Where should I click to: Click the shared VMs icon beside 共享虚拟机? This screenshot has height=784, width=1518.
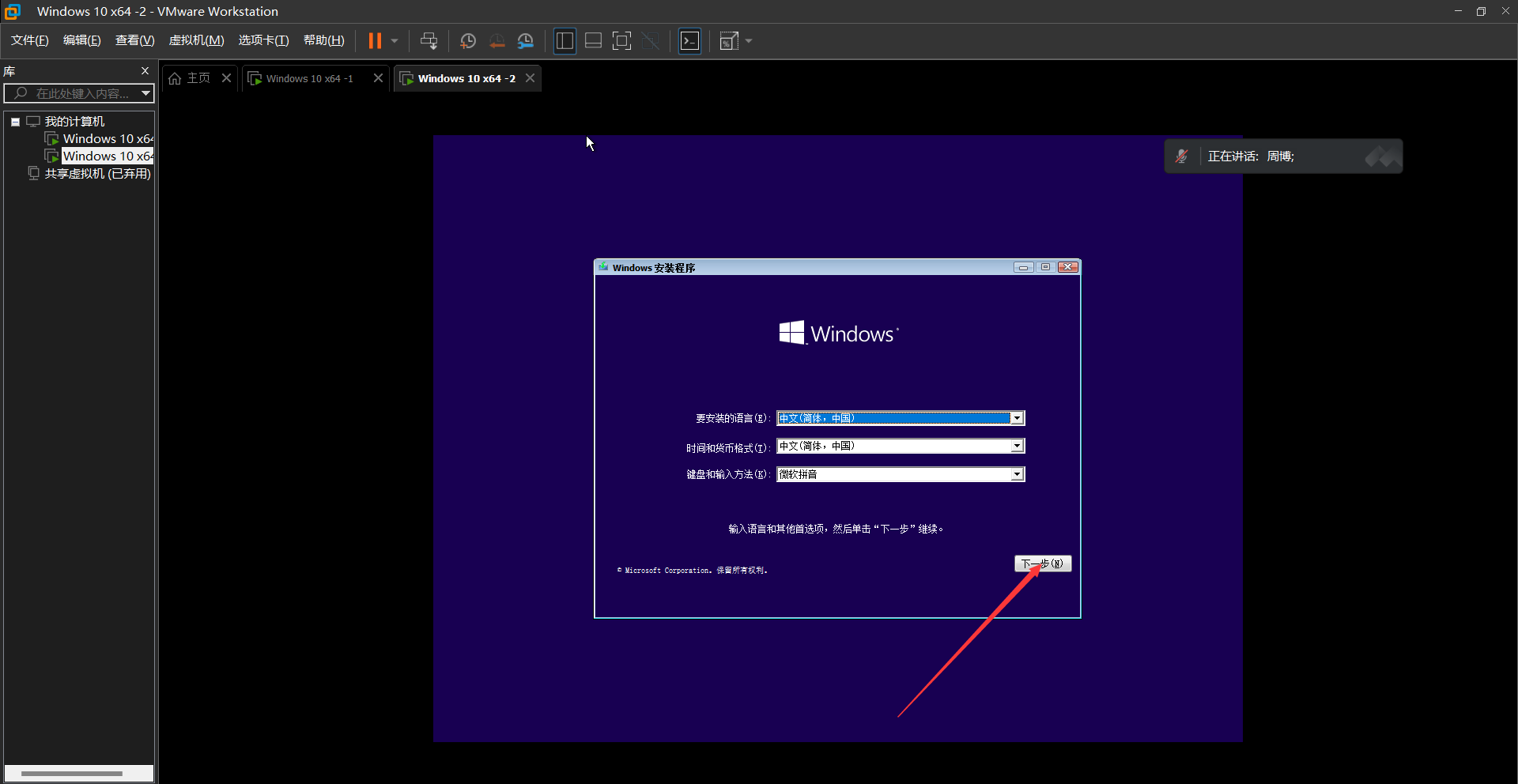pyautogui.click(x=33, y=173)
